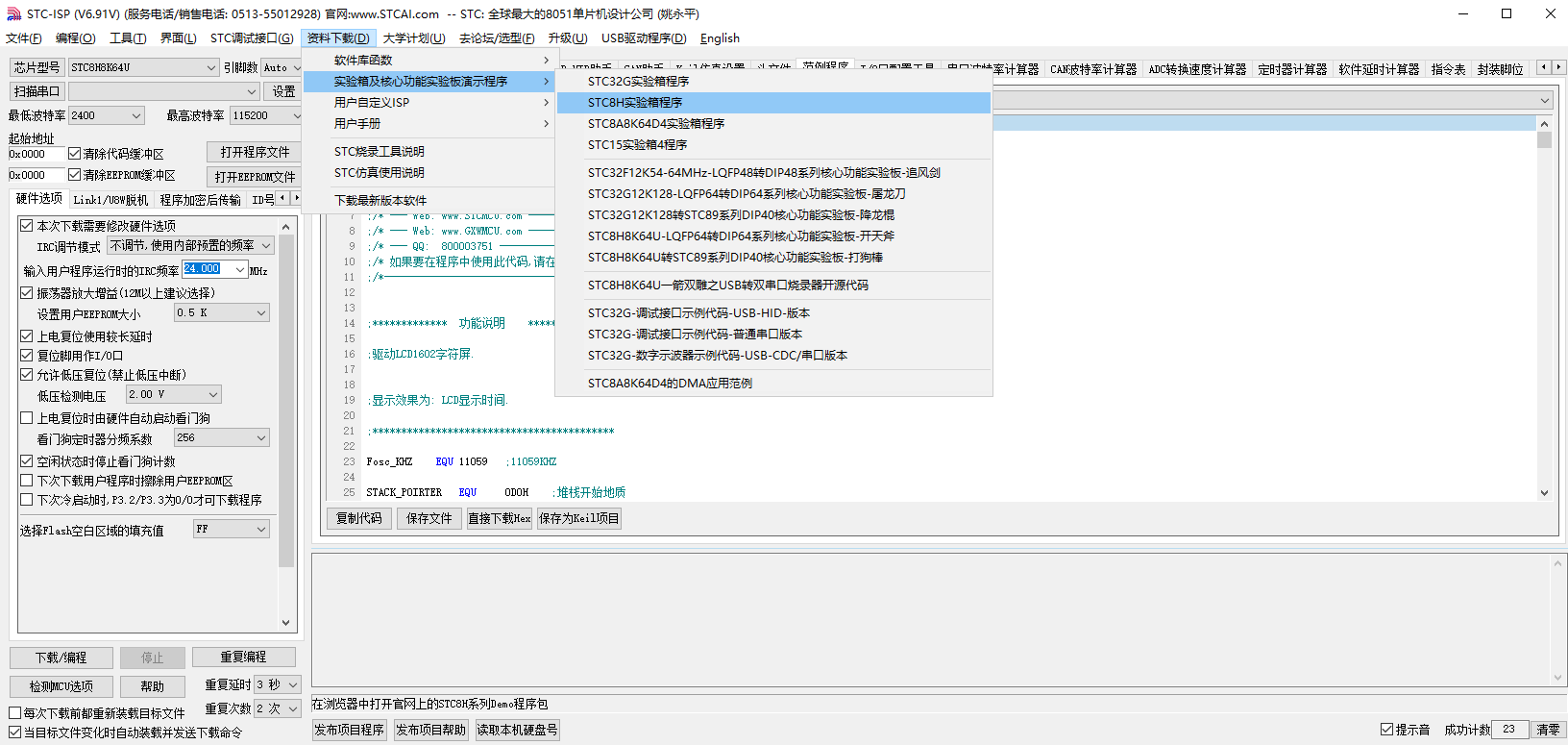
Task: Click 设置 serial port button
Action: point(283,91)
